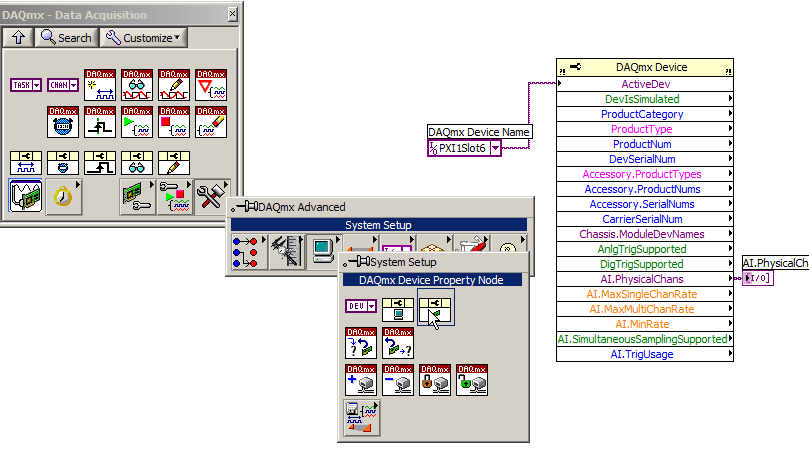This screenshot has height=466, width=809.
Task: Select the CarrierSerialNum property row
Action: [645, 219]
